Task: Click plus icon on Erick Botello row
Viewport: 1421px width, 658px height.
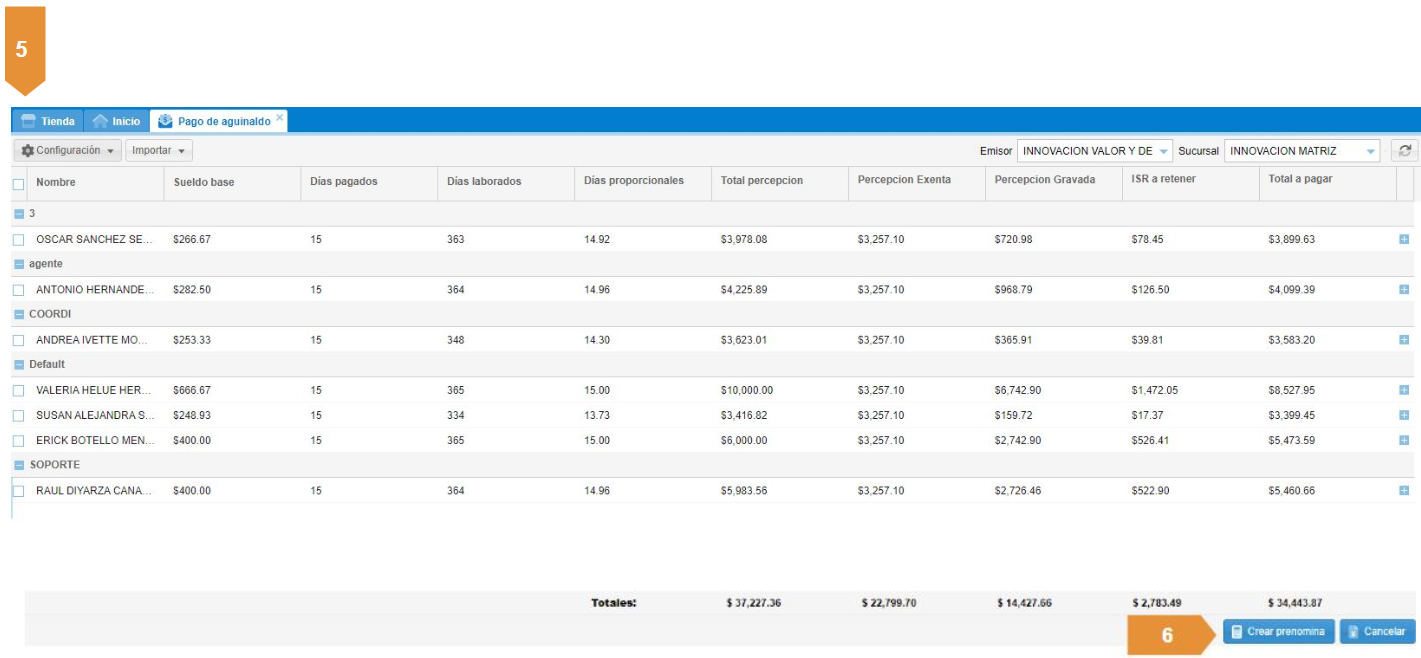Action: 1404,440
